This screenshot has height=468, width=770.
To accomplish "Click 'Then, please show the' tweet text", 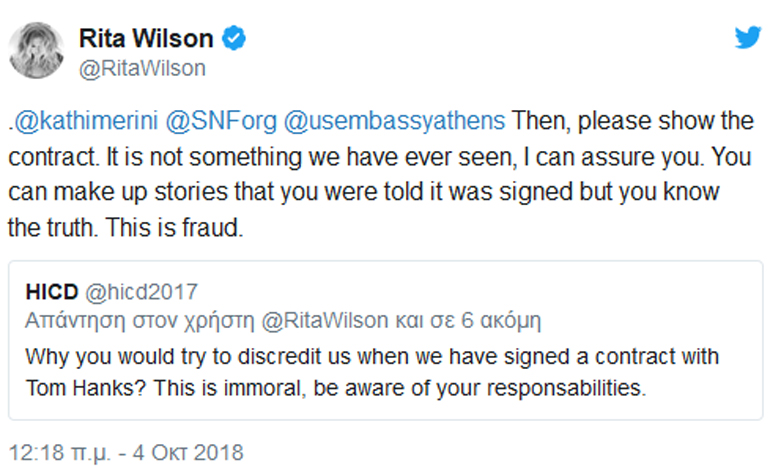I will pos(633,122).
